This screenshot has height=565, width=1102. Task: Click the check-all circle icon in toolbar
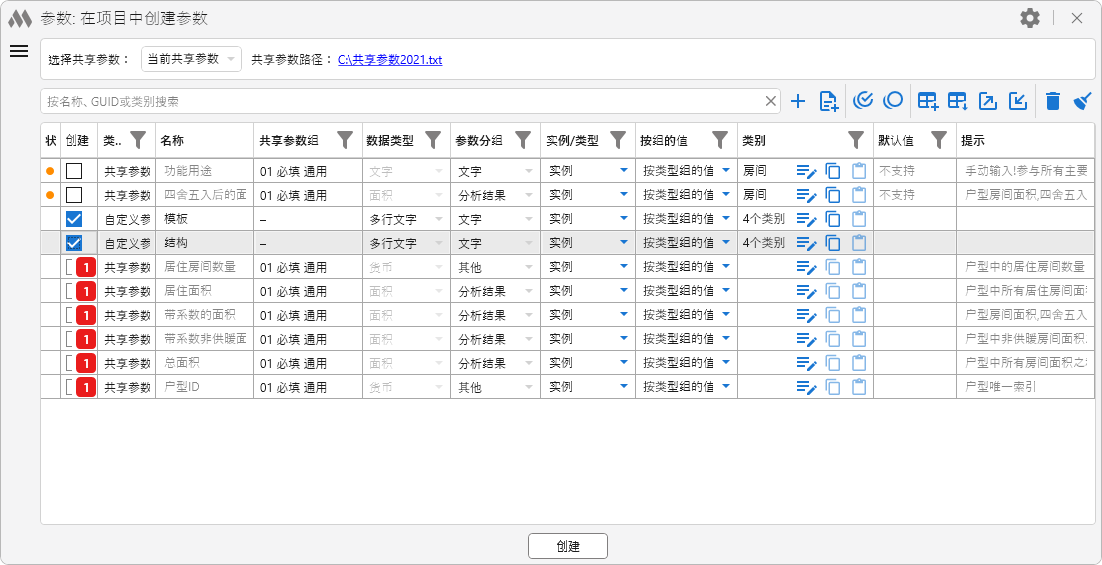pos(864,100)
